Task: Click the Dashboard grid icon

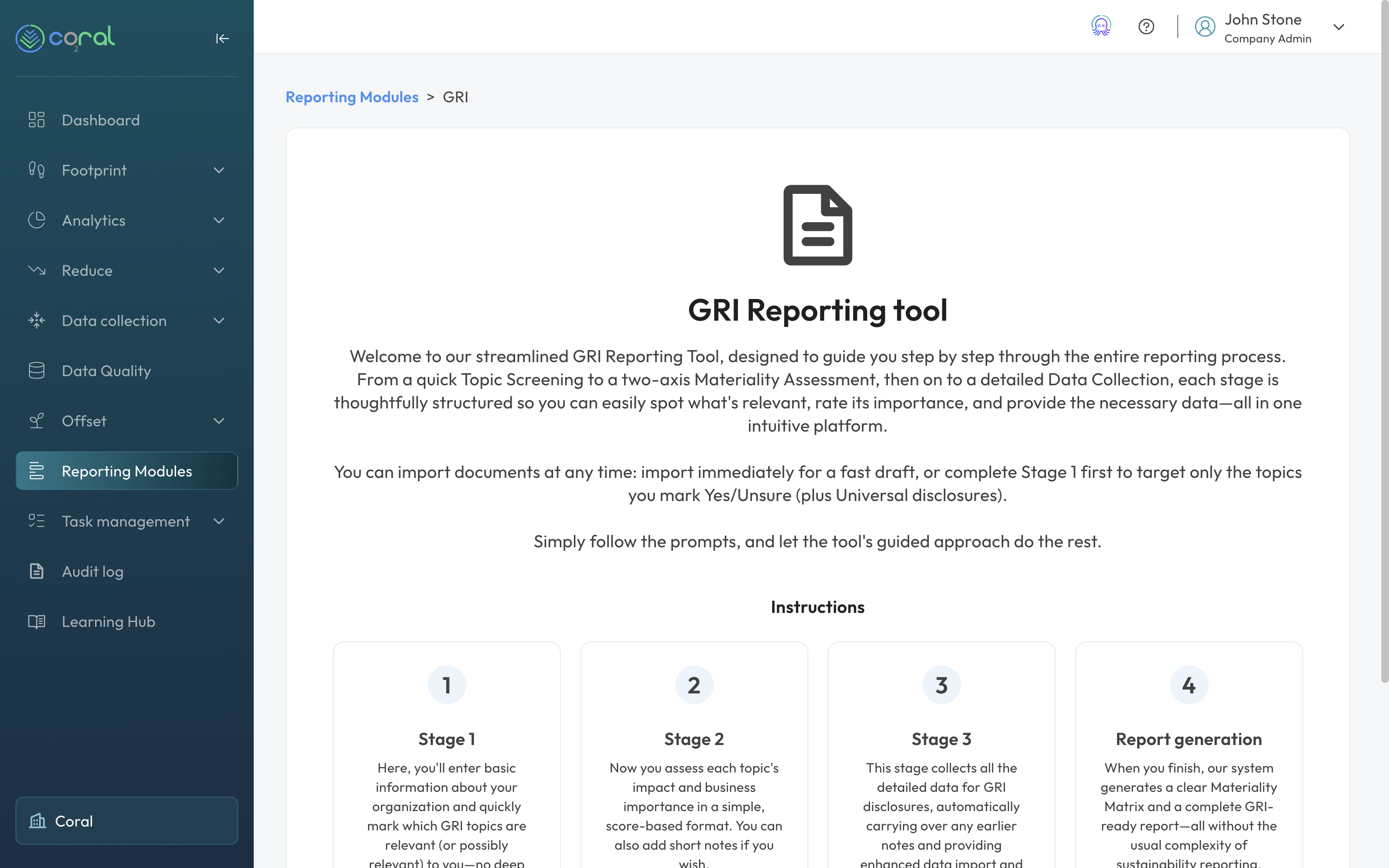Action: click(37, 120)
